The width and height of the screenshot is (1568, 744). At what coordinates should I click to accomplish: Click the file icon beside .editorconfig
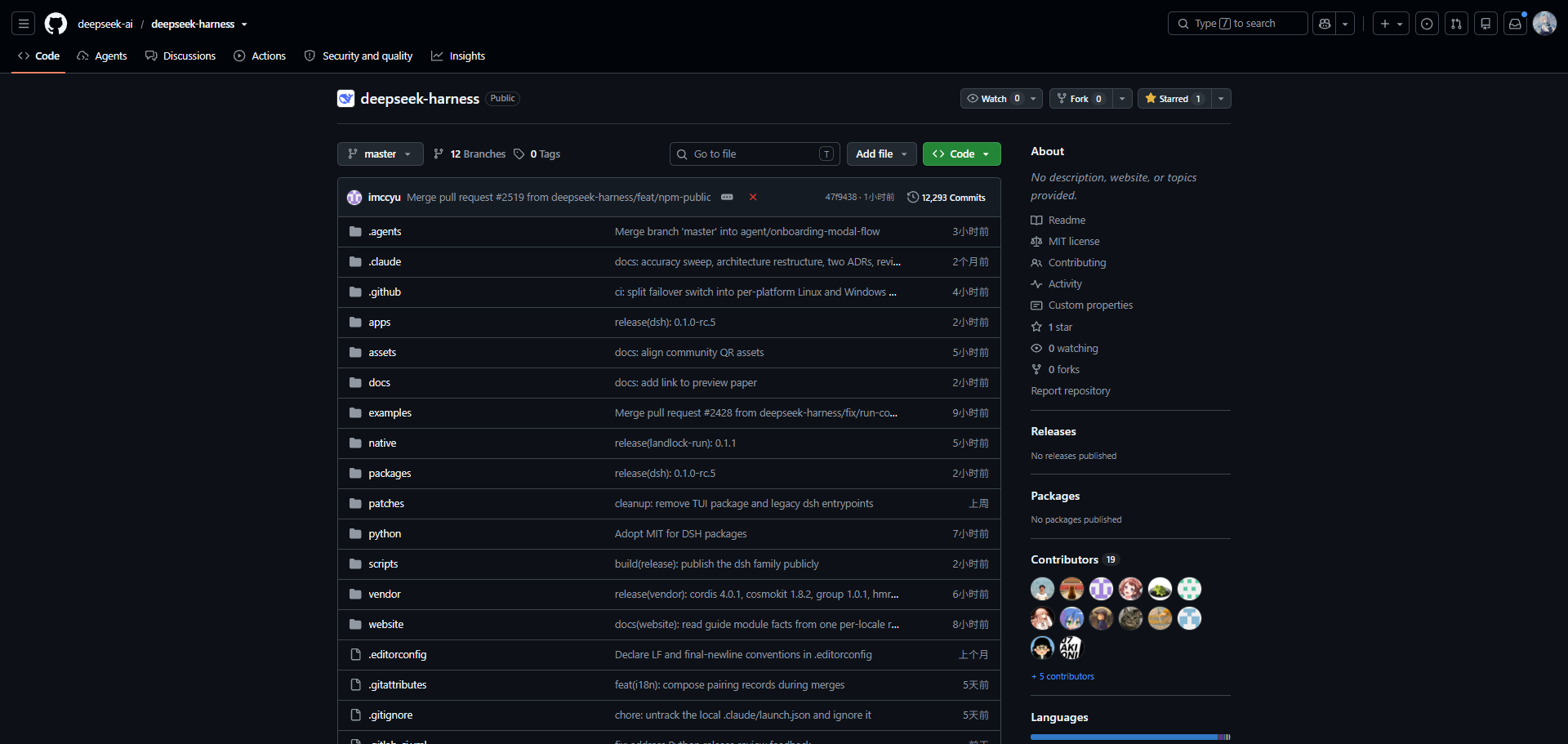[x=355, y=655]
